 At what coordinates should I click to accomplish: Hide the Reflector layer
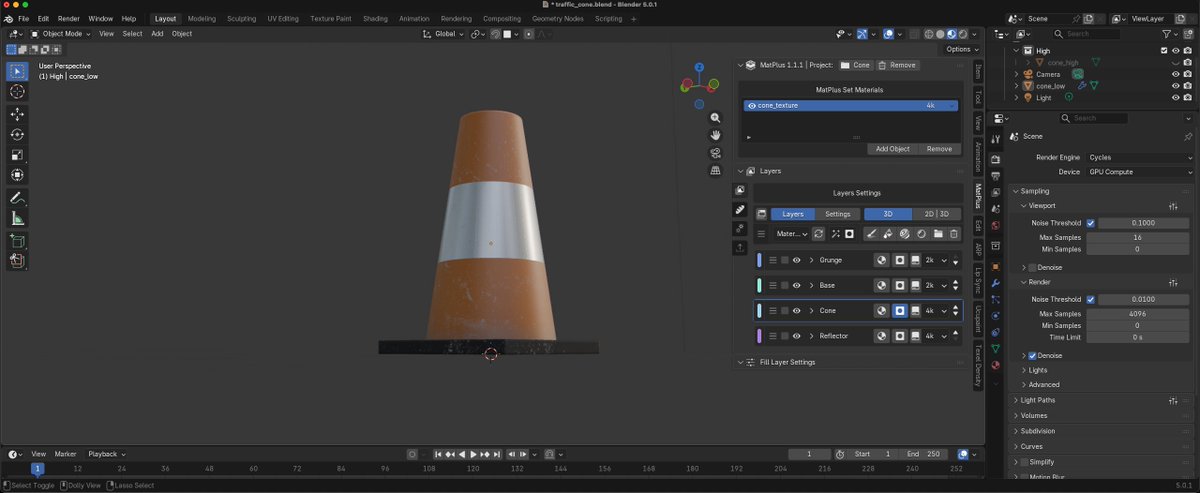(x=797, y=336)
